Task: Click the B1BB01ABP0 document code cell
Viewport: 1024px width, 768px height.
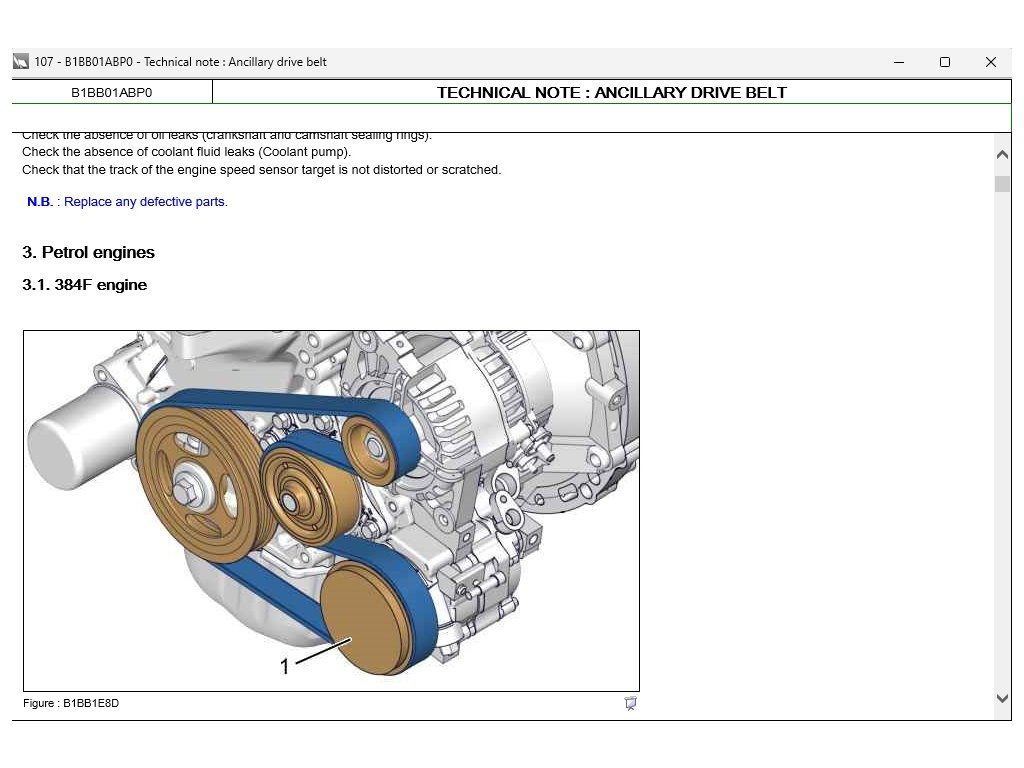Action: pos(112,93)
